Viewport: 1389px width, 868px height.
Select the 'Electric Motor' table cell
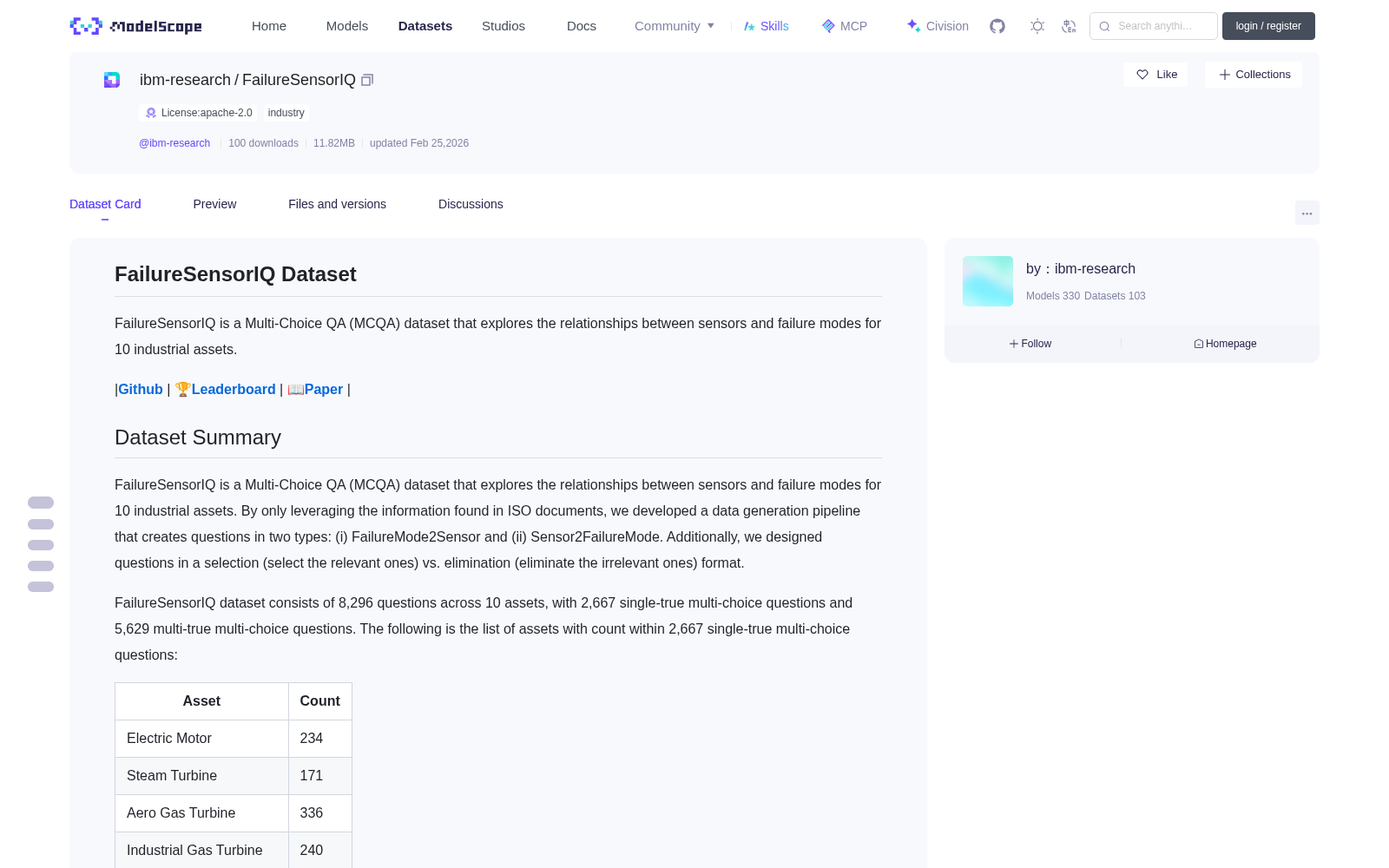click(201, 739)
